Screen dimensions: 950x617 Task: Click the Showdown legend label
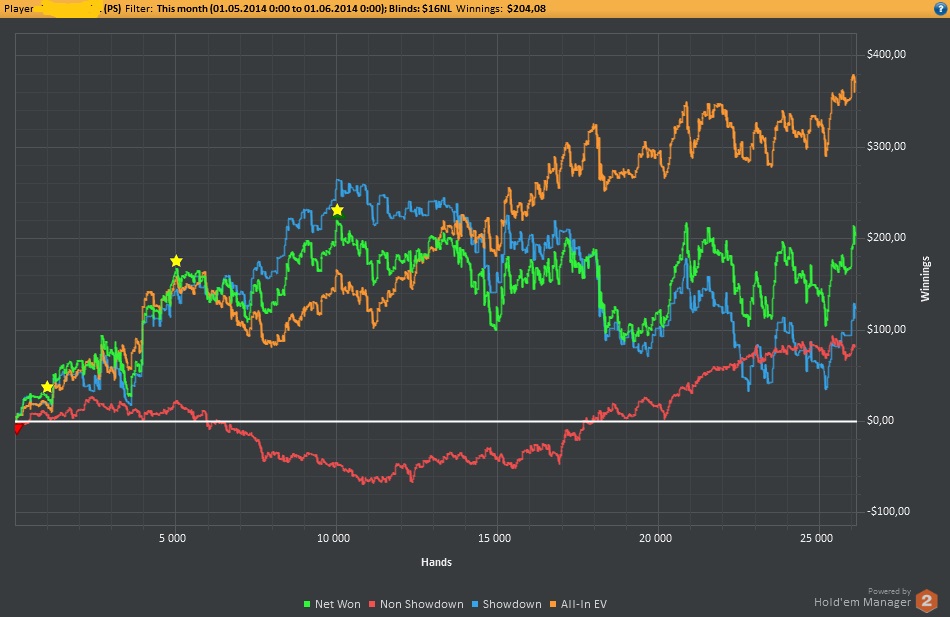coord(512,604)
